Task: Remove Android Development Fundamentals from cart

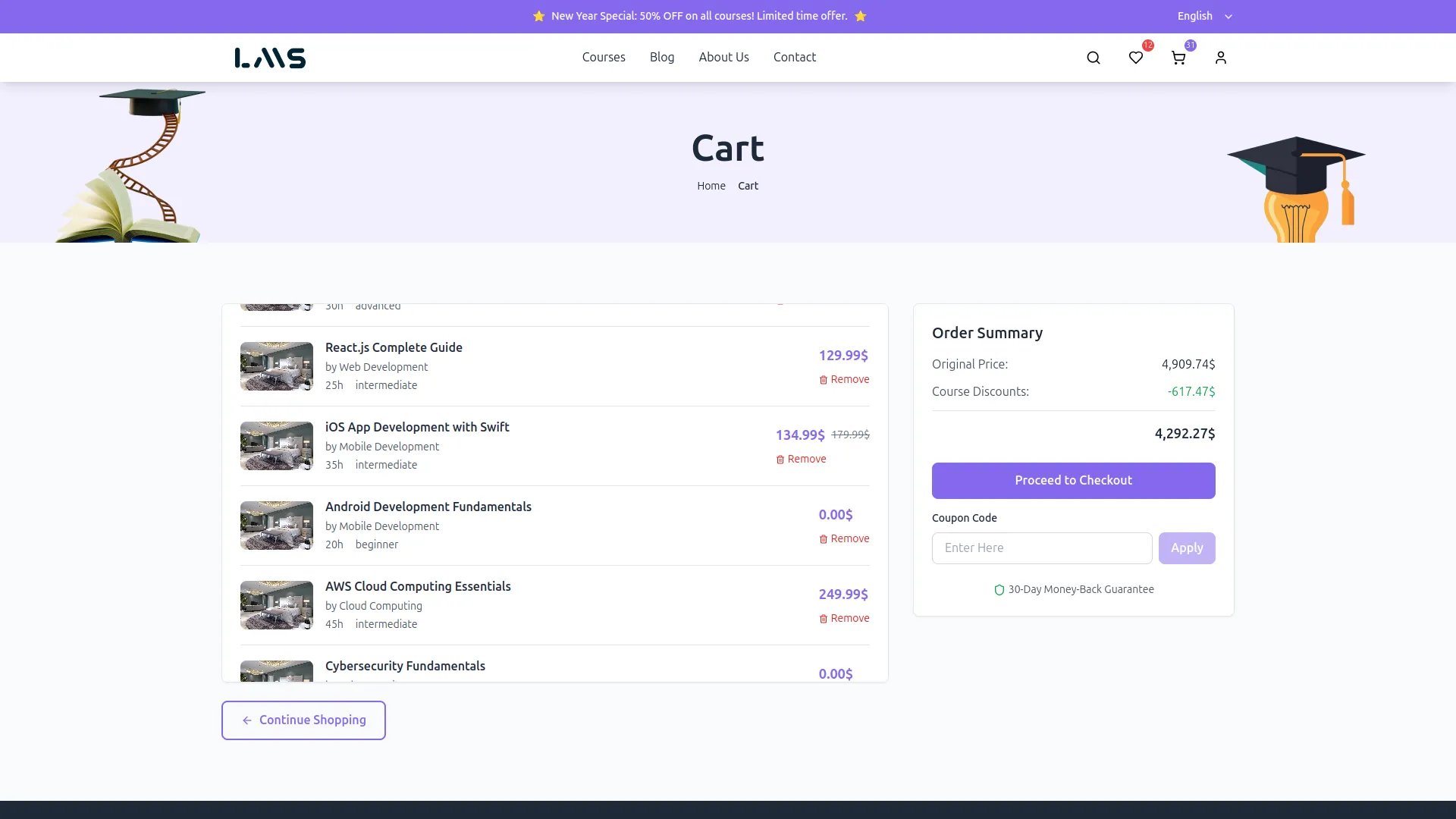Action: pos(844,539)
